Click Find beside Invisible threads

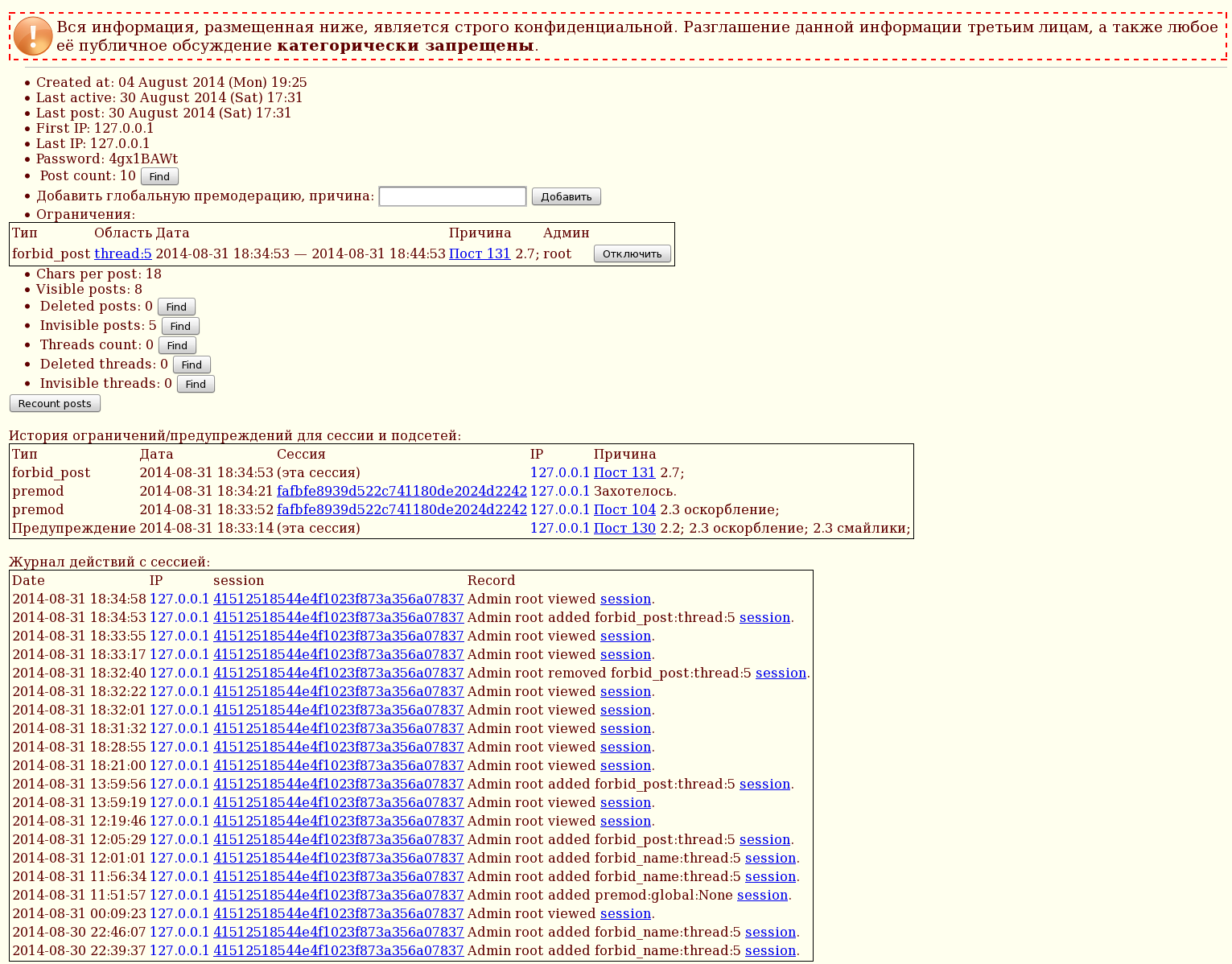point(196,384)
